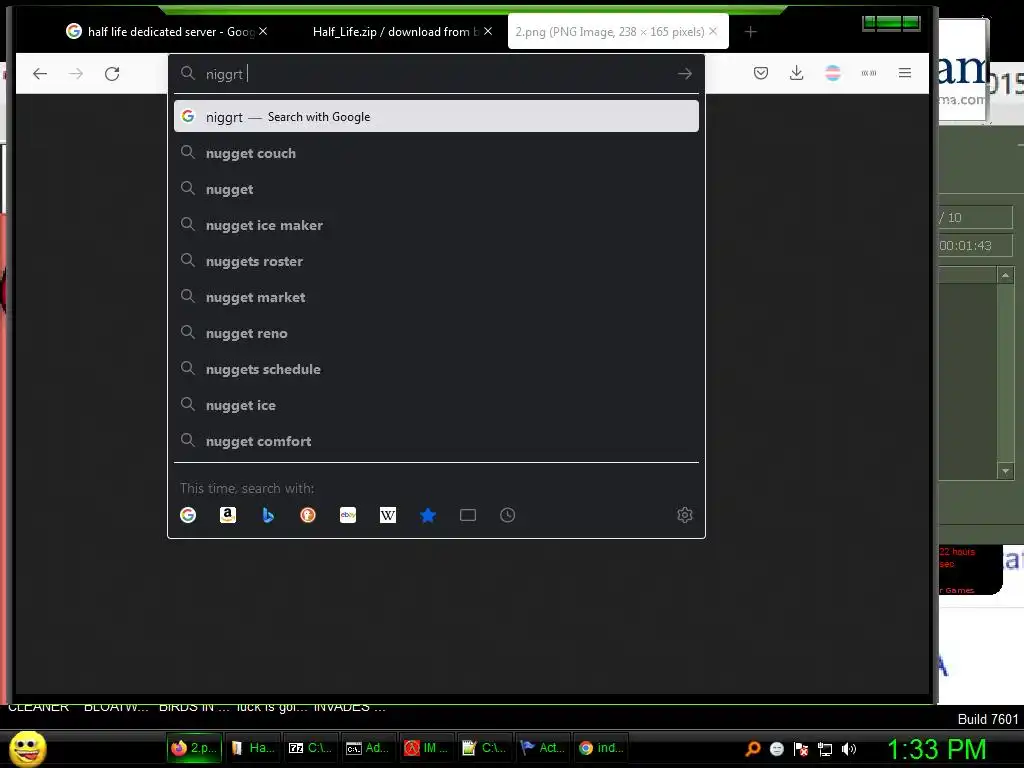Search this time with Amazon

tap(228, 515)
